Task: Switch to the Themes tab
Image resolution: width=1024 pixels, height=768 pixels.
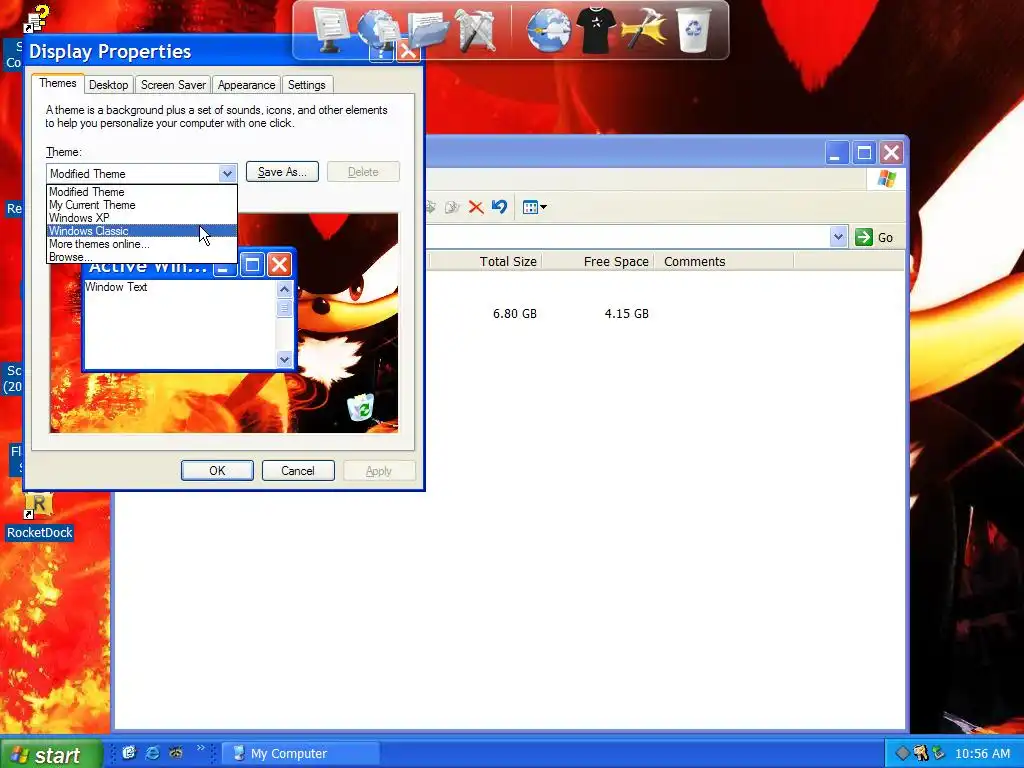Action: pyautogui.click(x=57, y=83)
